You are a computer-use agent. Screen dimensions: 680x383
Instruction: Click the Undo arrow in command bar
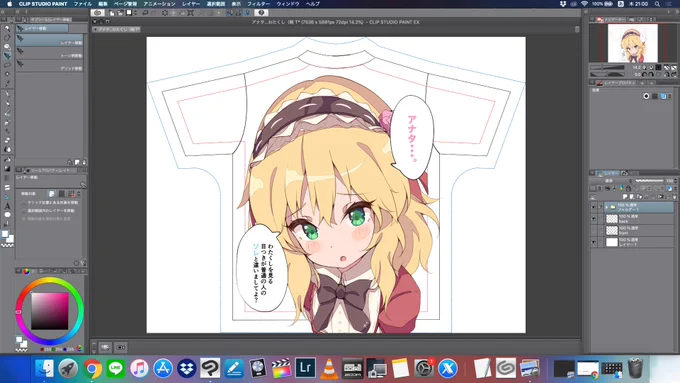(x=145, y=13)
